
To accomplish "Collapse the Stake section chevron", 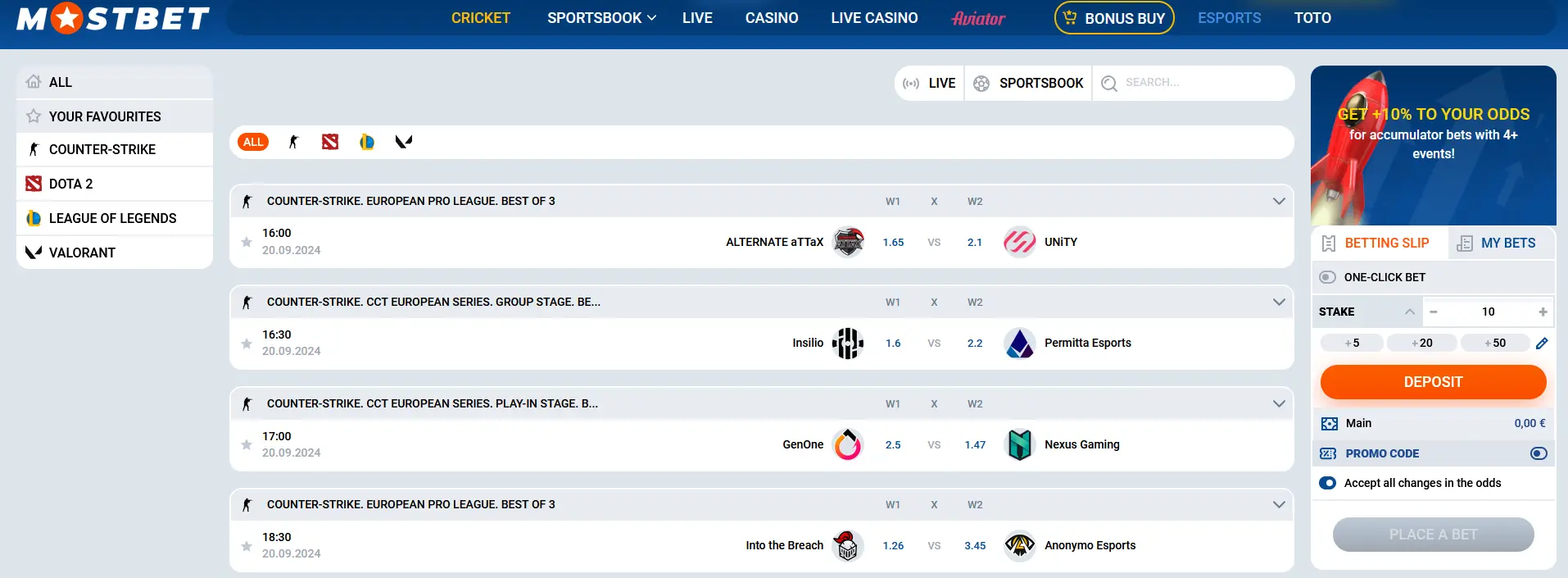I will pyautogui.click(x=1409, y=312).
